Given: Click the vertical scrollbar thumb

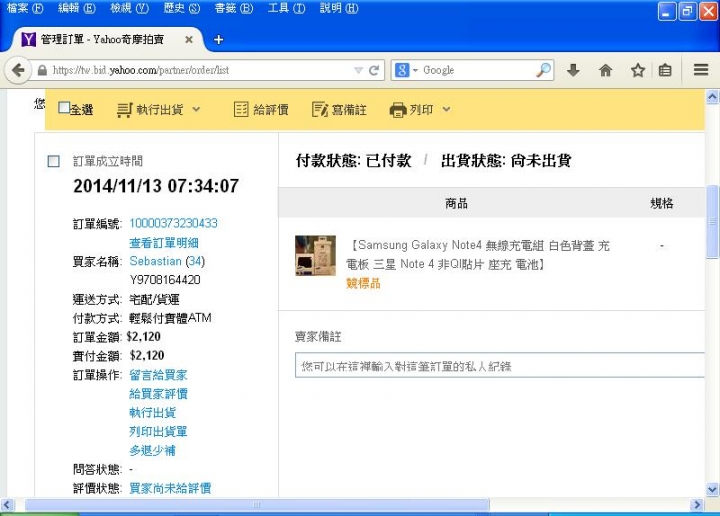Looking at the screenshot, I should click(712, 221).
